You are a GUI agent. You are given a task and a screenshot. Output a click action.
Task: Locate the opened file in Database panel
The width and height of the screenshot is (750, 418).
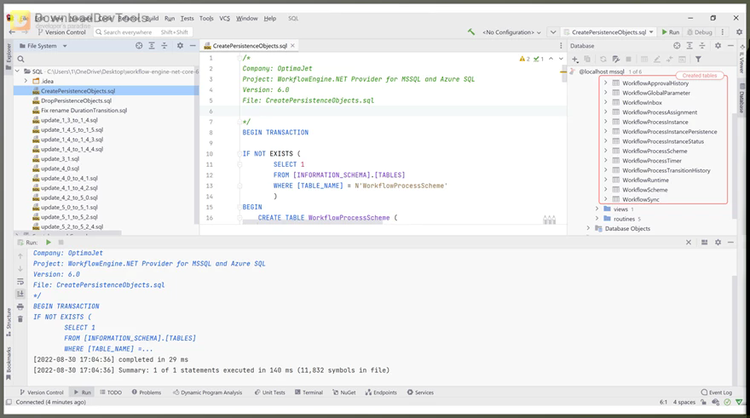click(x=677, y=46)
